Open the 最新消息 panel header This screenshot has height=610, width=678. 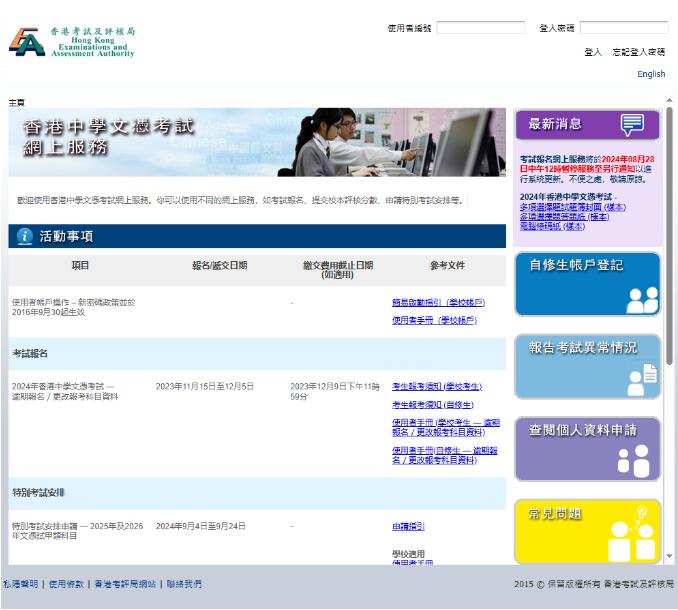pyautogui.click(x=587, y=125)
